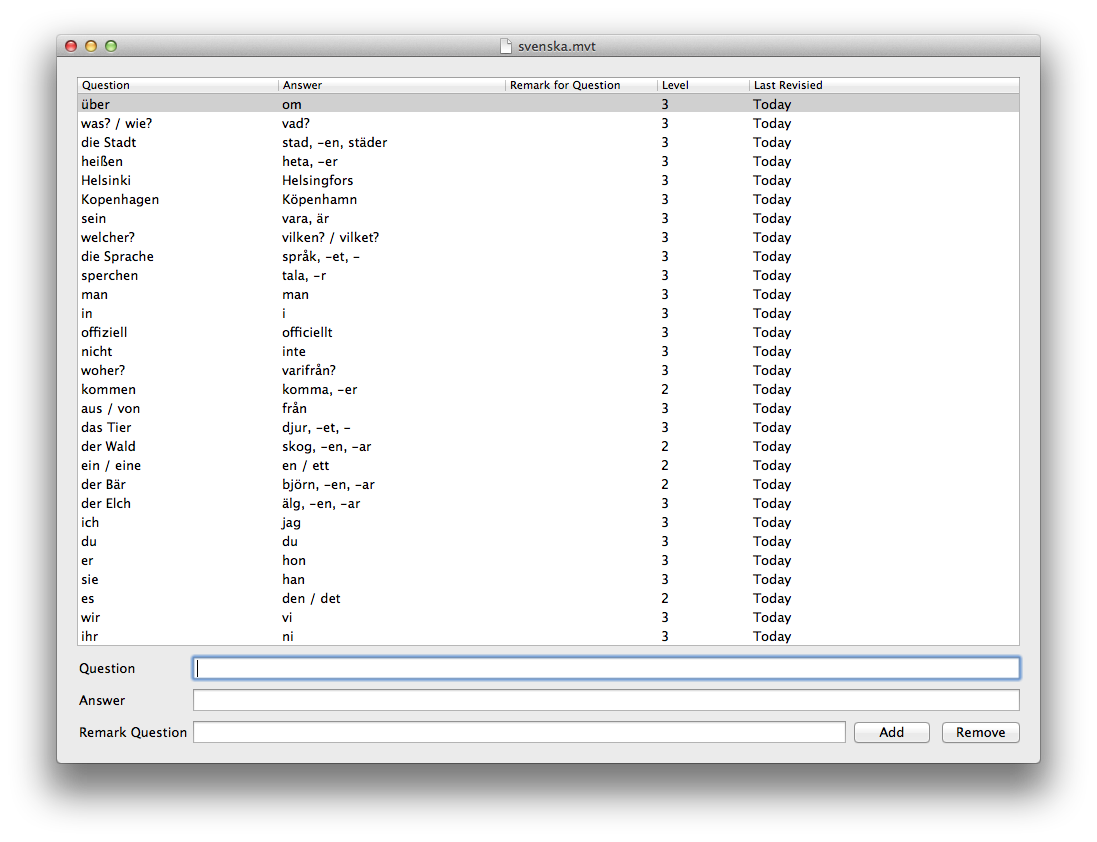Click the answer cell 'komma, -er'
Image resolution: width=1097 pixels, height=842 pixels.
320,390
